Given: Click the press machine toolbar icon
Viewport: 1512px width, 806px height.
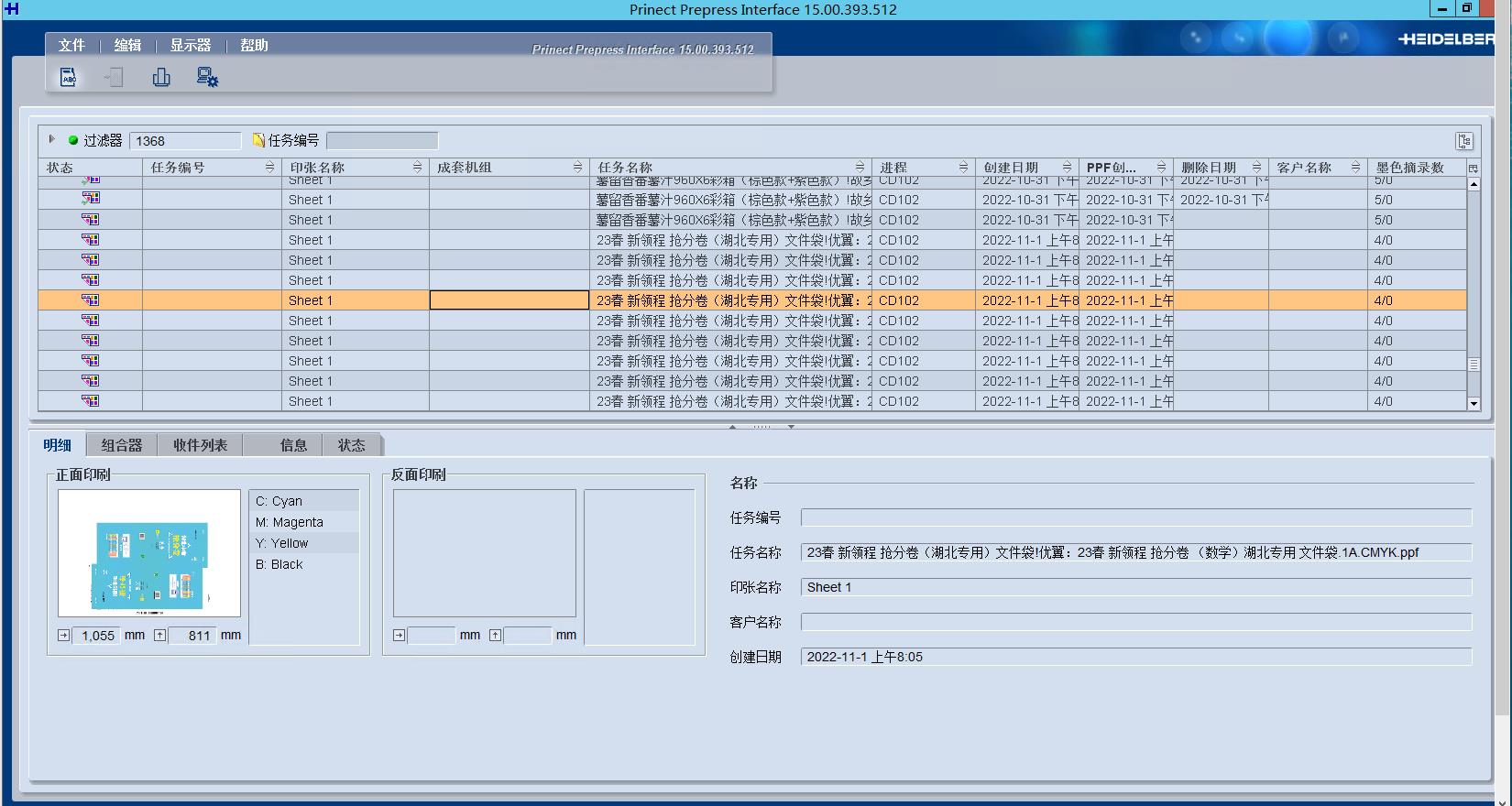Looking at the screenshot, I should click(x=161, y=78).
